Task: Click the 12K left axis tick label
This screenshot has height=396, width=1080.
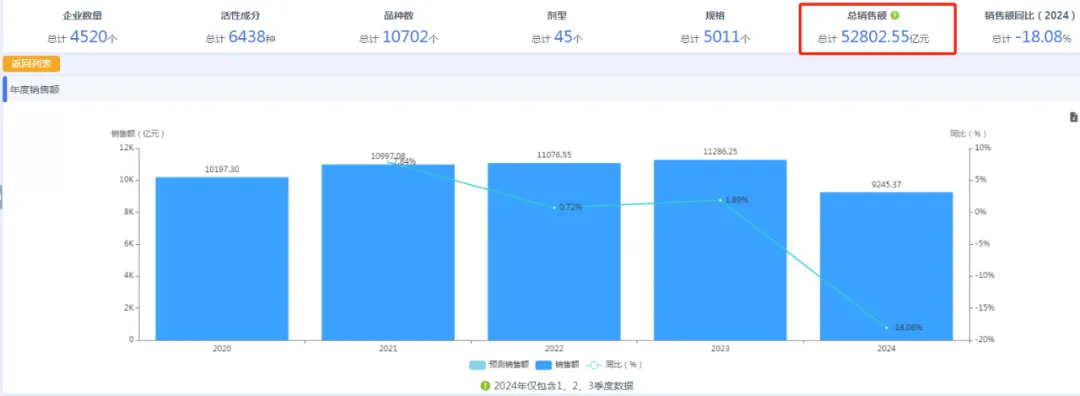Action: (x=126, y=147)
